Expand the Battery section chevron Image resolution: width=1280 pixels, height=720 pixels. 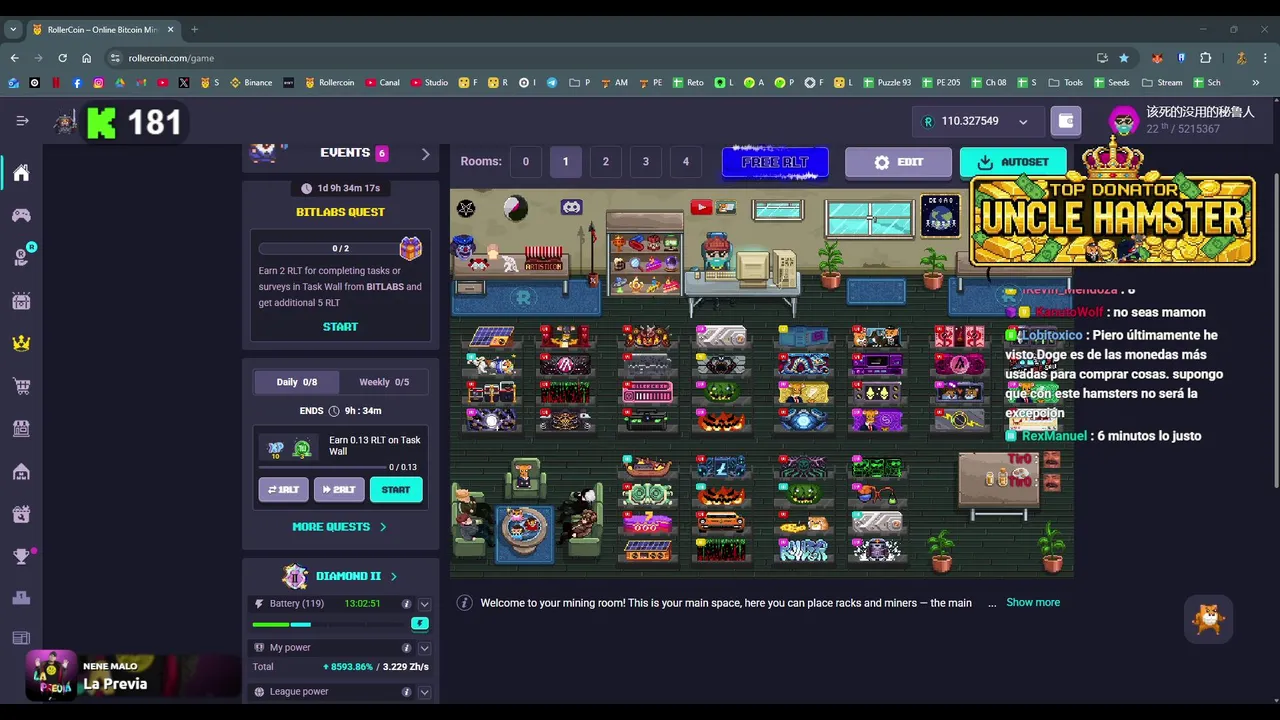[424, 604]
